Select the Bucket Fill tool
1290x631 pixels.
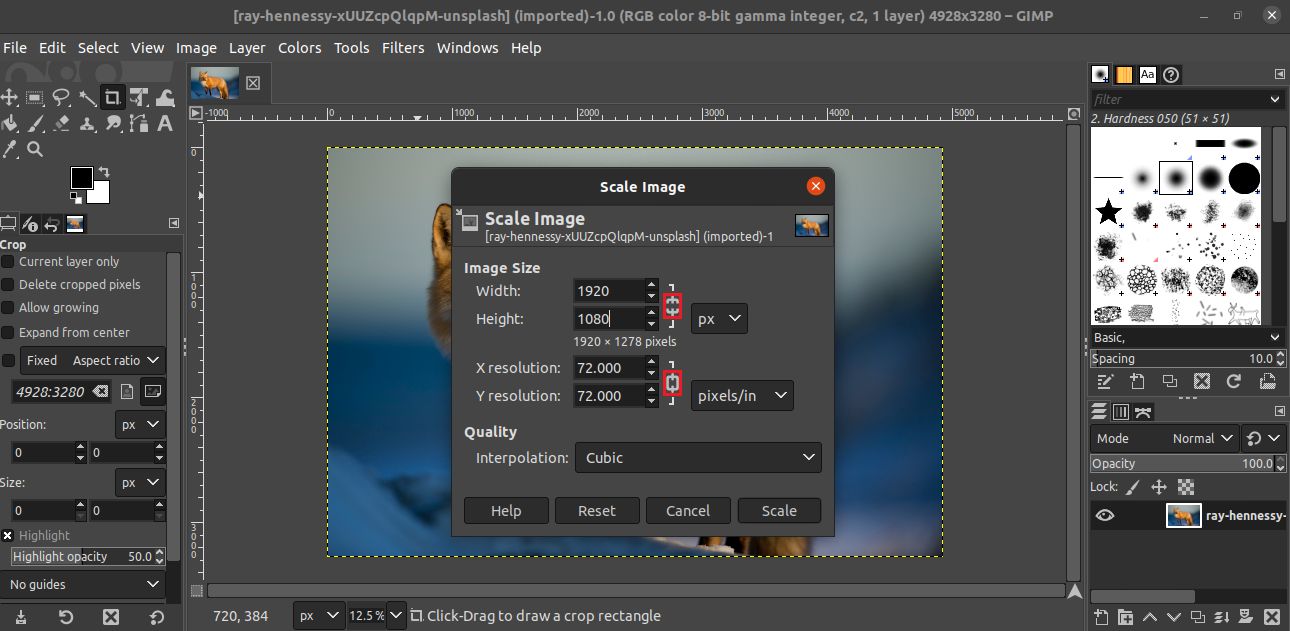[9, 123]
